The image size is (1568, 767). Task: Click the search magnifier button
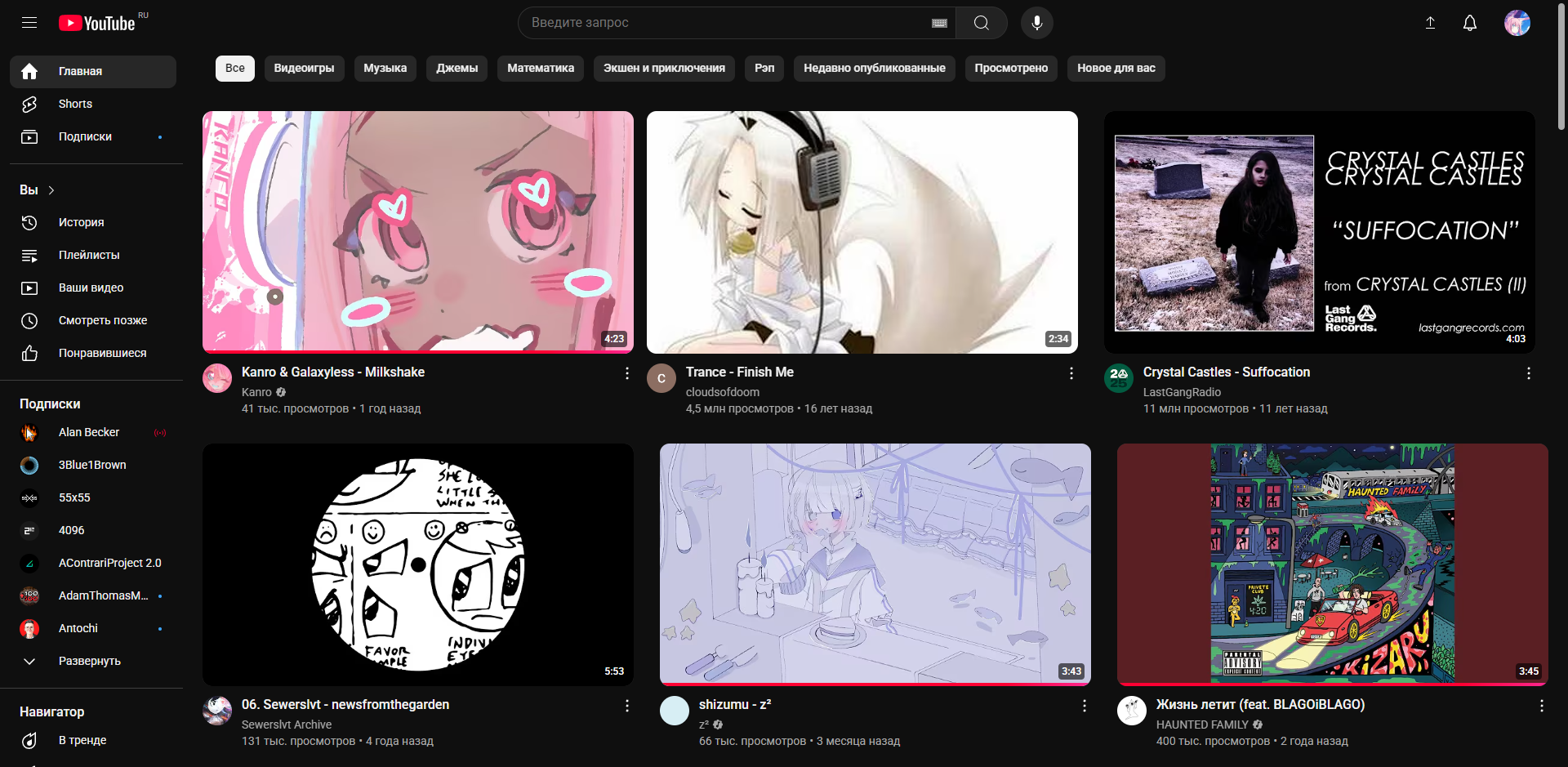(982, 23)
